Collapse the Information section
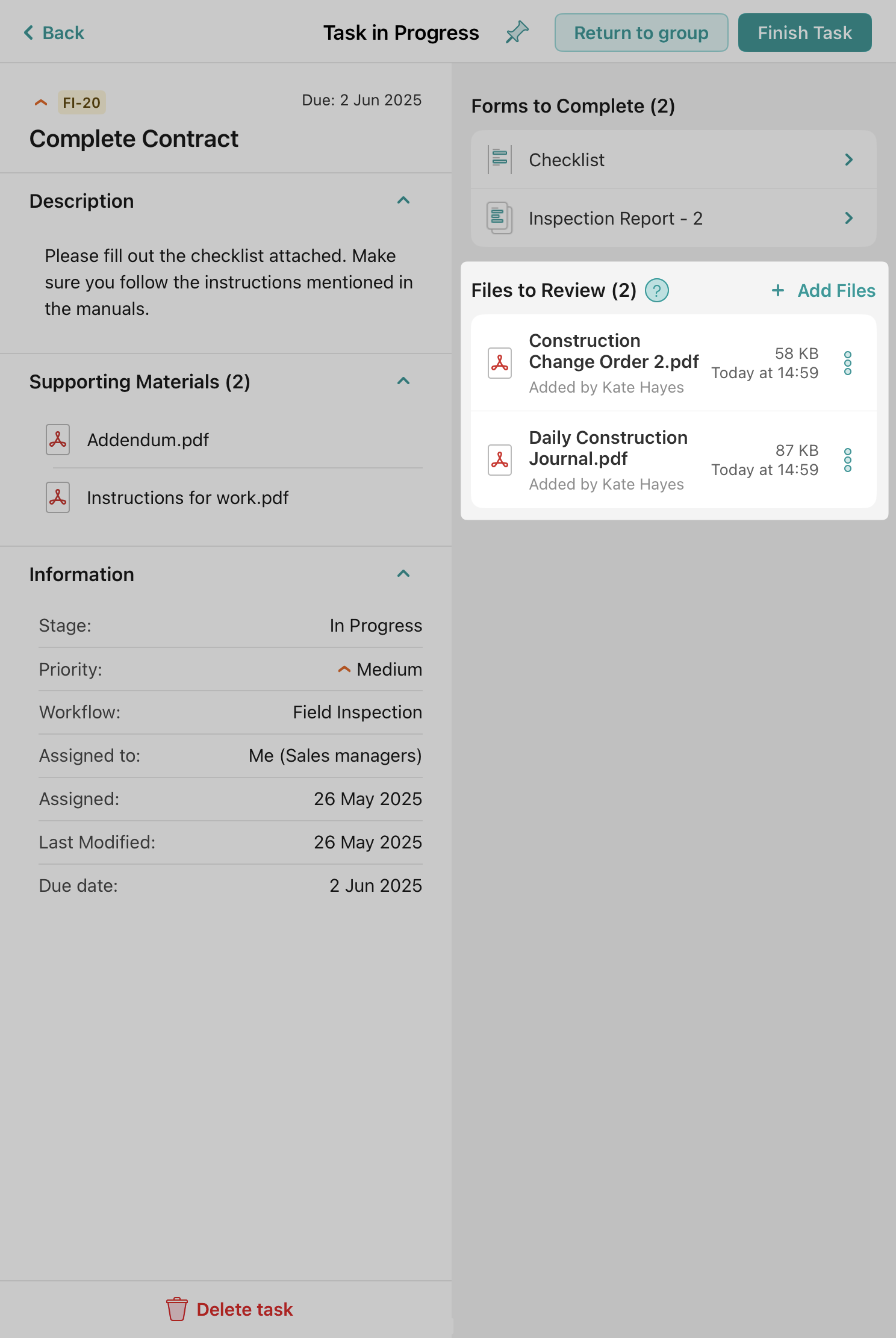Image resolution: width=896 pixels, height=1338 pixels. pos(403,574)
